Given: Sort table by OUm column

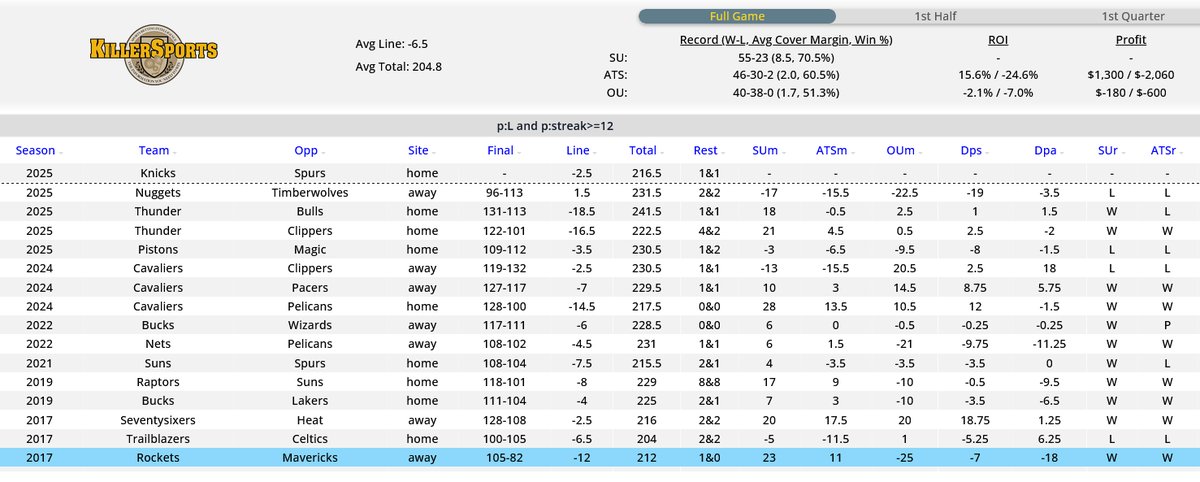Looking at the screenshot, I should [x=900, y=150].
